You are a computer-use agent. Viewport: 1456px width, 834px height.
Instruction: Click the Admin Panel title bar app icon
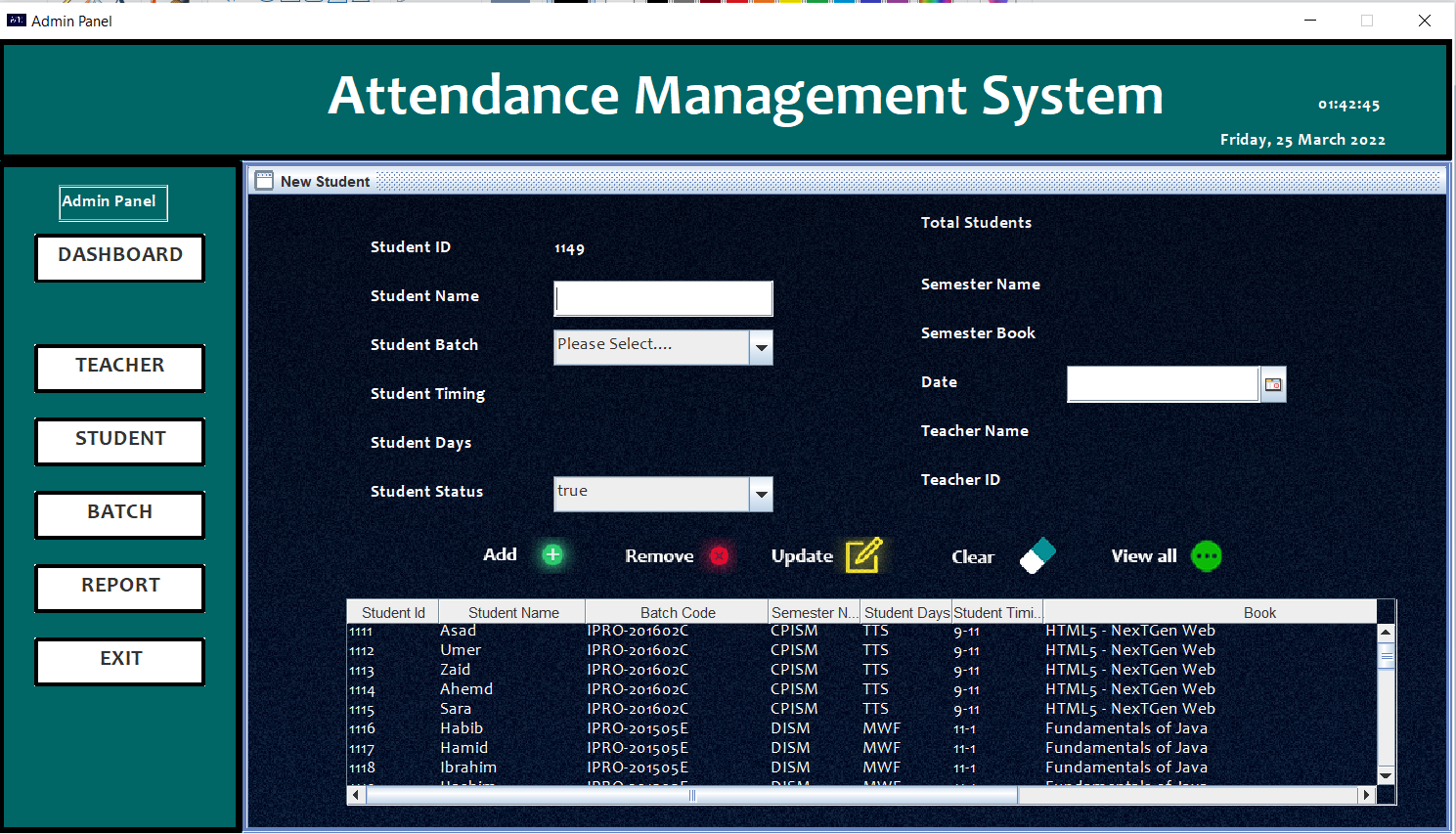(16, 20)
